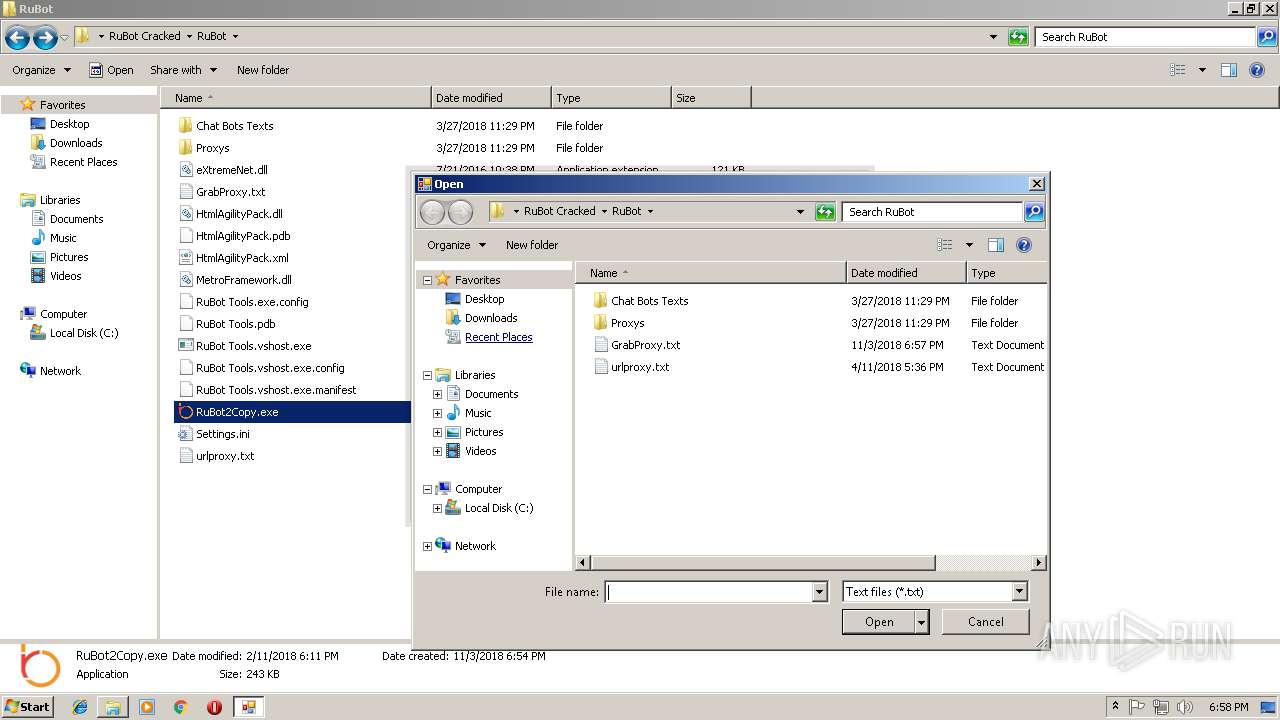Click the Start button
The image size is (1280, 720).
tap(27, 707)
